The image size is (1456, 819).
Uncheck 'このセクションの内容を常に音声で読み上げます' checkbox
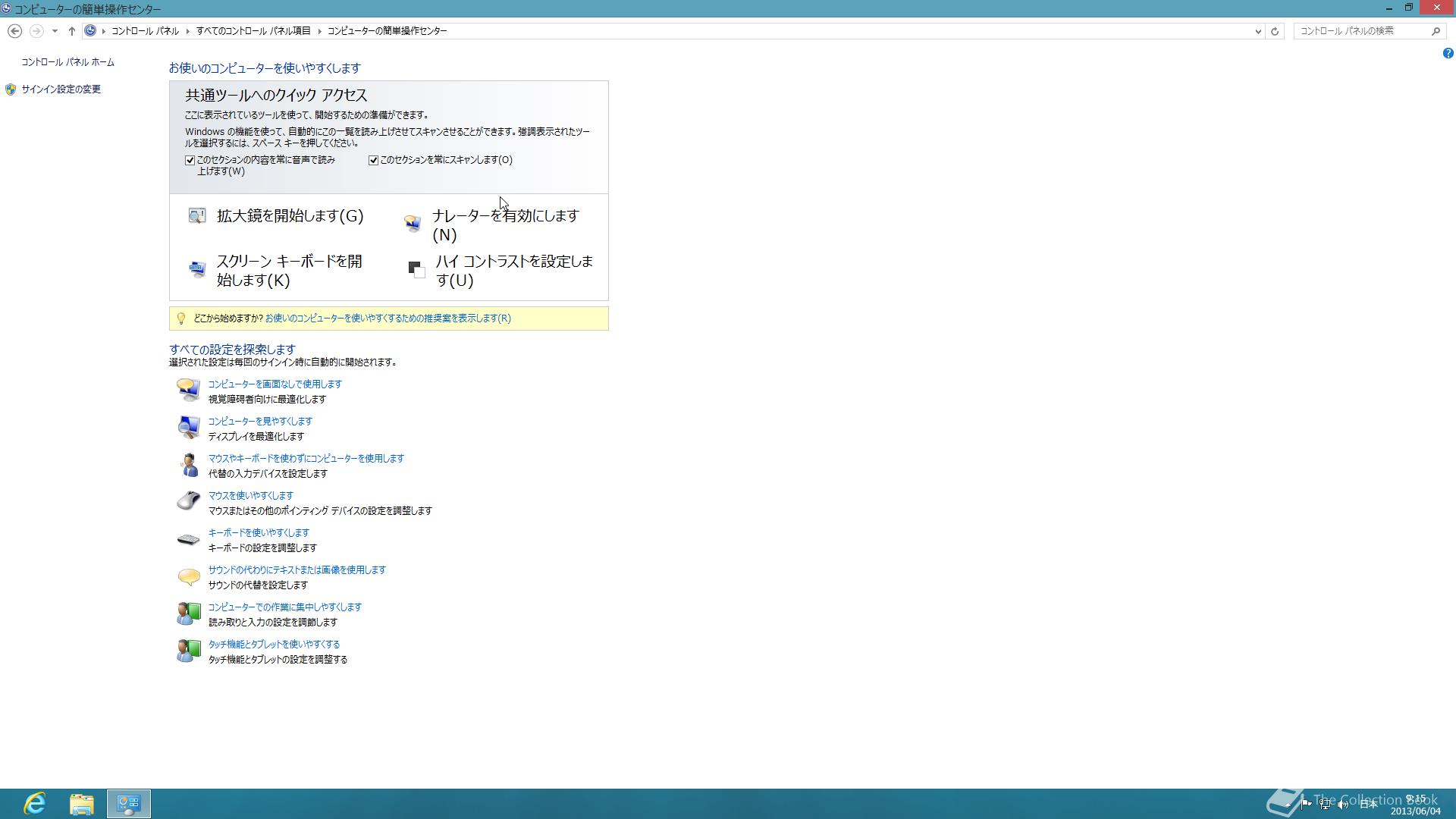click(190, 160)
